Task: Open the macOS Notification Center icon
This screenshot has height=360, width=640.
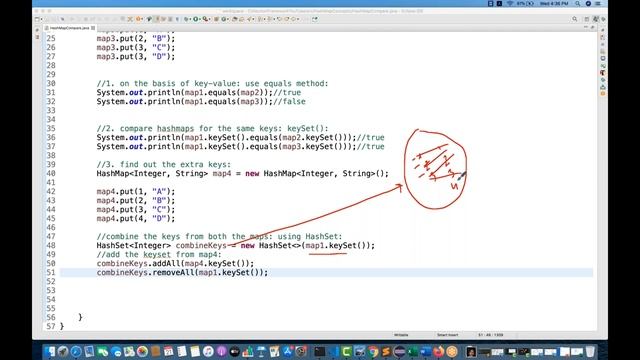Action: click(598, 3)
